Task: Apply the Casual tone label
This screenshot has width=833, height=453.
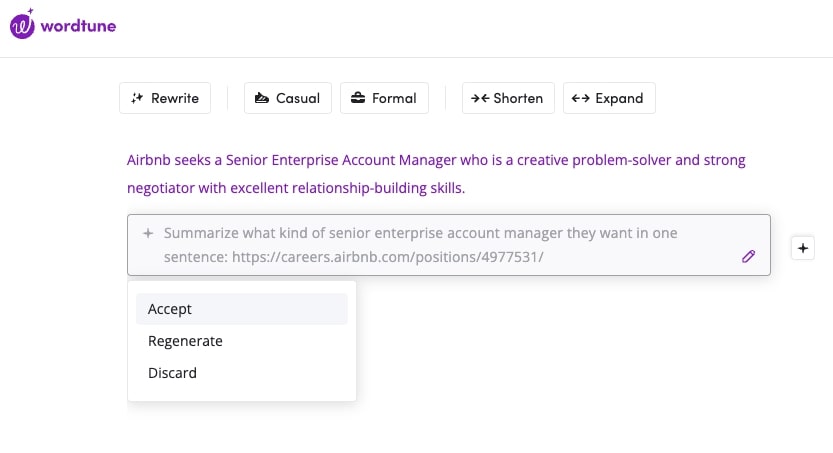Action: click(298, 98)
